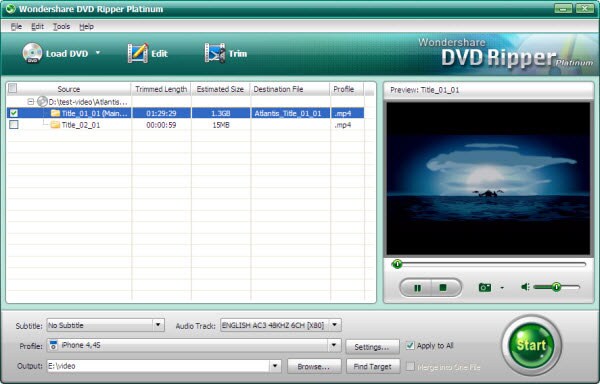Image resolution: width=600 pixels, height=384 pixels.
Task: Click the Trimmed Length column header
Action: tap(161, 89)
